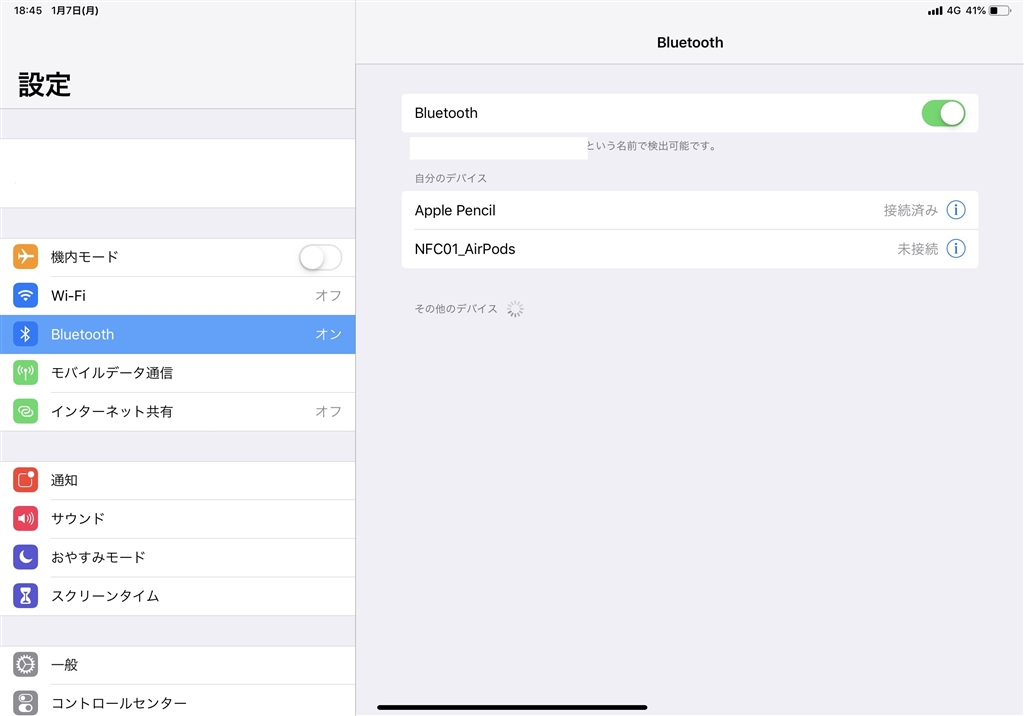
Task: Tap the Apple Pencil device row
Action: (690, 210)
